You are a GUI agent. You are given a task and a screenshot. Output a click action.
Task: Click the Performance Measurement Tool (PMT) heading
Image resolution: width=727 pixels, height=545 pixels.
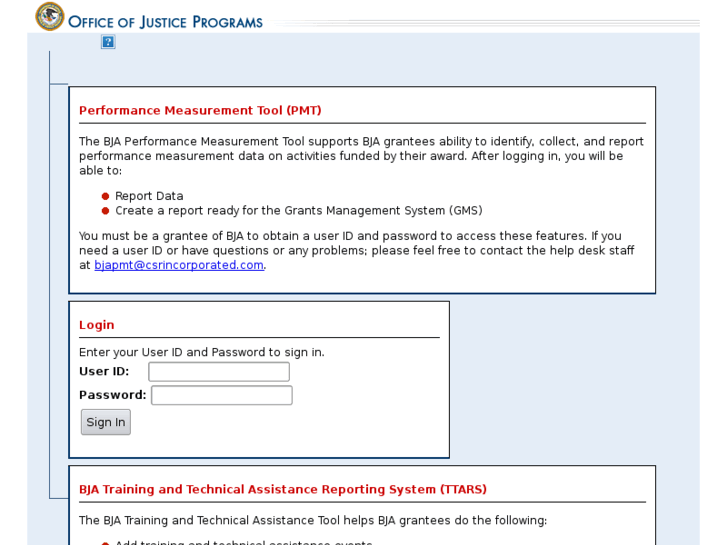point(200,110)
